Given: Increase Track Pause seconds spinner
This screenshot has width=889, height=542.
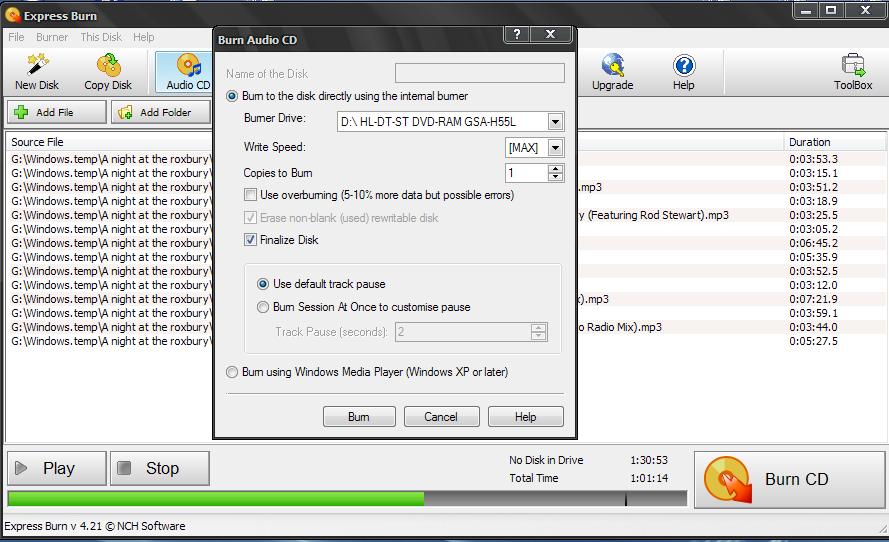Looking at the screenshot, I should (539, 327).
